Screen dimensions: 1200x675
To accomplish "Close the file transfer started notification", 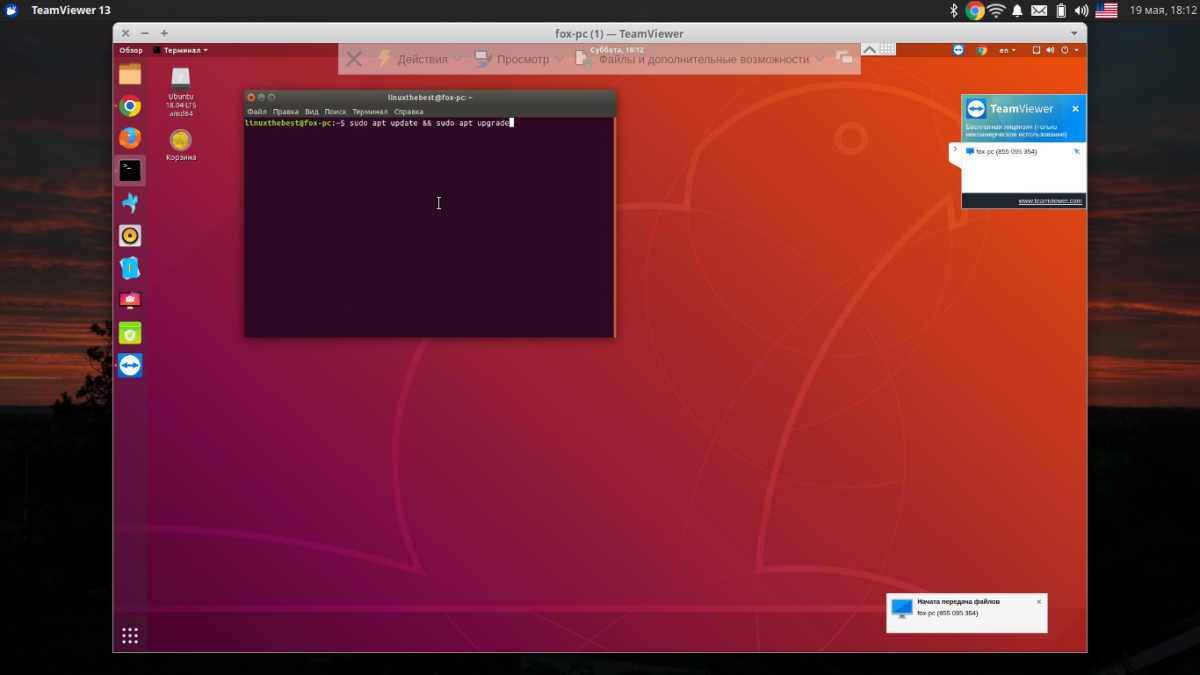I will pyautogui.click(x=1039, y=602).
